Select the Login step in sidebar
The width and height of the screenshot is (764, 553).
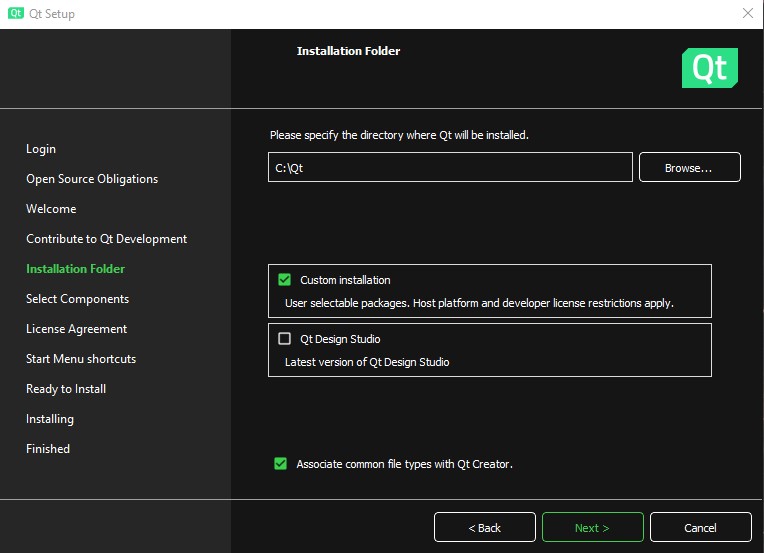[x=41, y=149]
